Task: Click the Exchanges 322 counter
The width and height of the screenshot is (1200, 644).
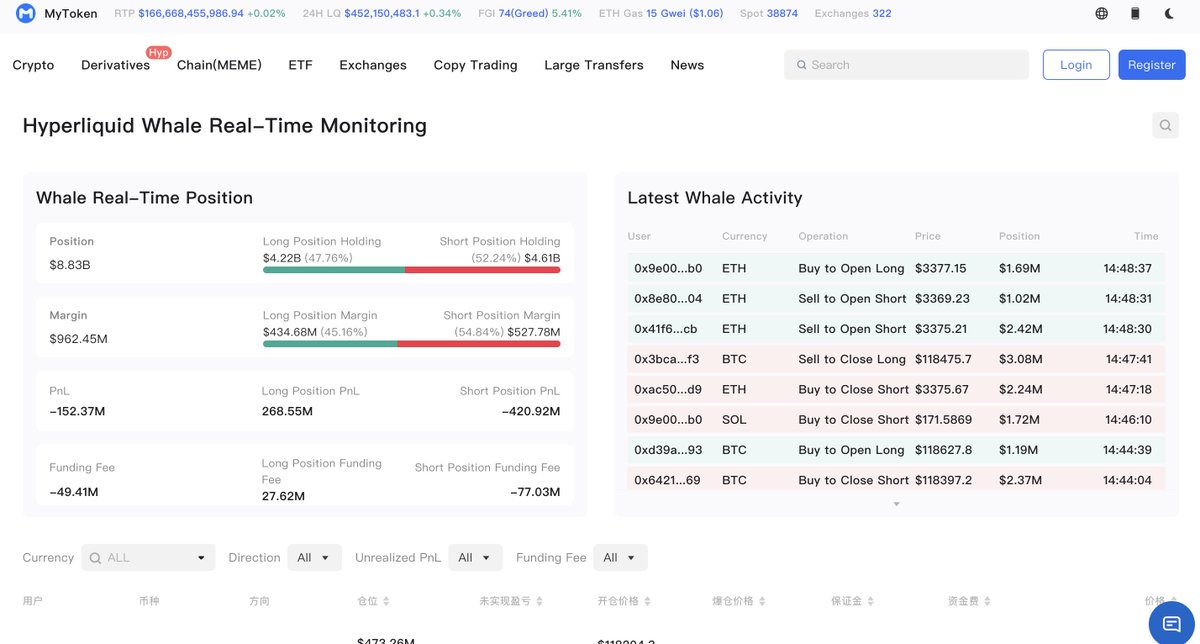Action: point(853,14)
